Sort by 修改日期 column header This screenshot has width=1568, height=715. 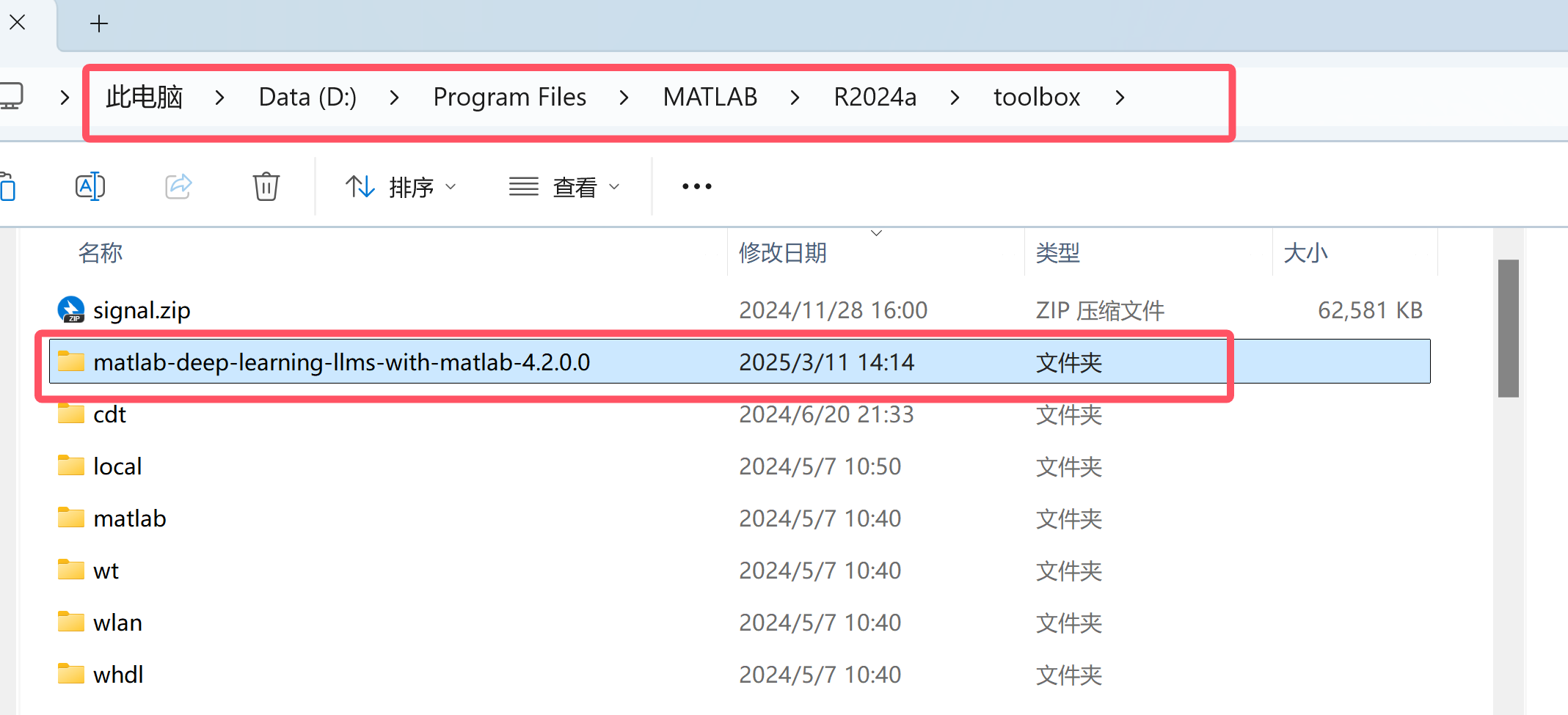click(782, 253)
